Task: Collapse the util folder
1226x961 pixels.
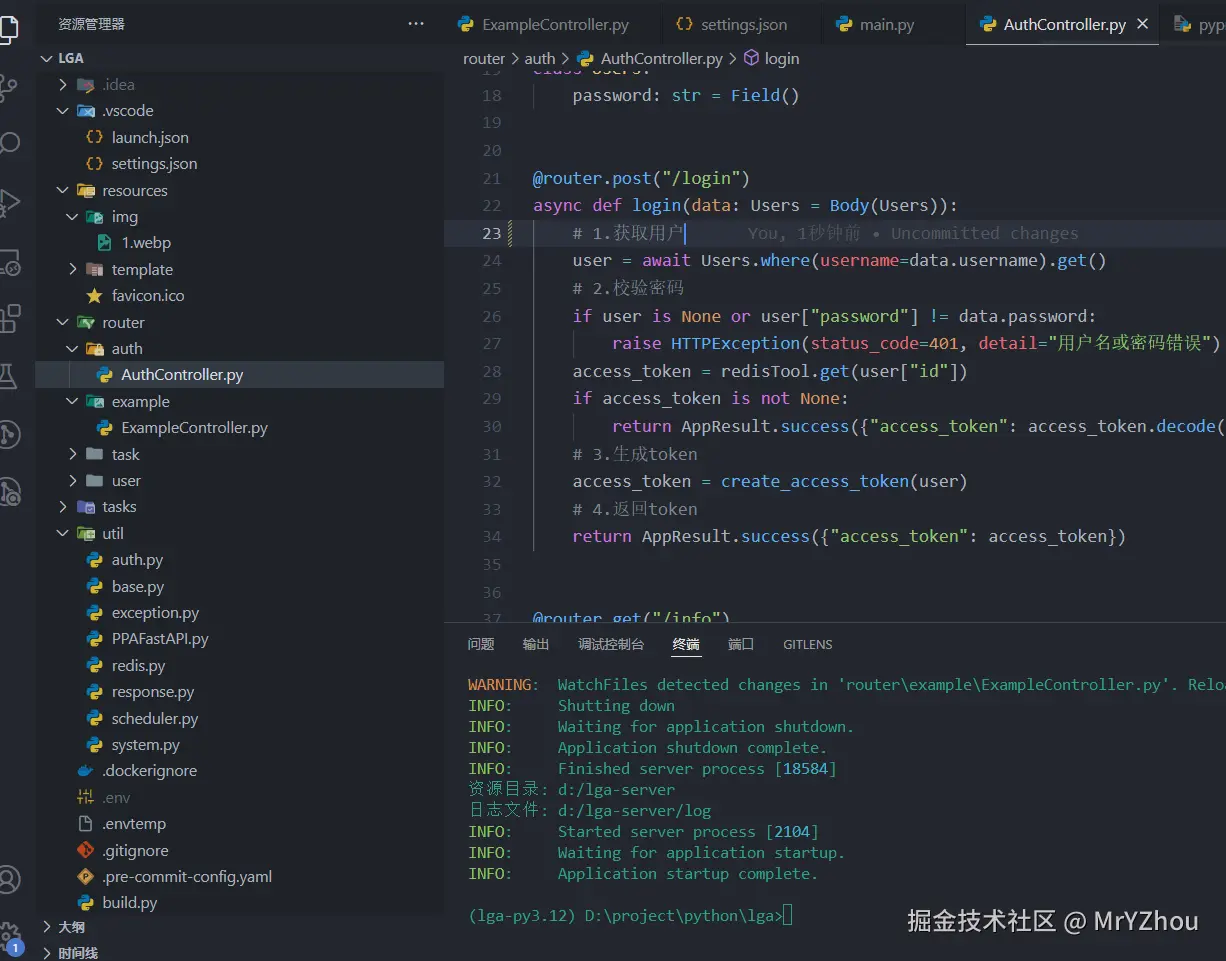Action: click(x=64, y=533)
